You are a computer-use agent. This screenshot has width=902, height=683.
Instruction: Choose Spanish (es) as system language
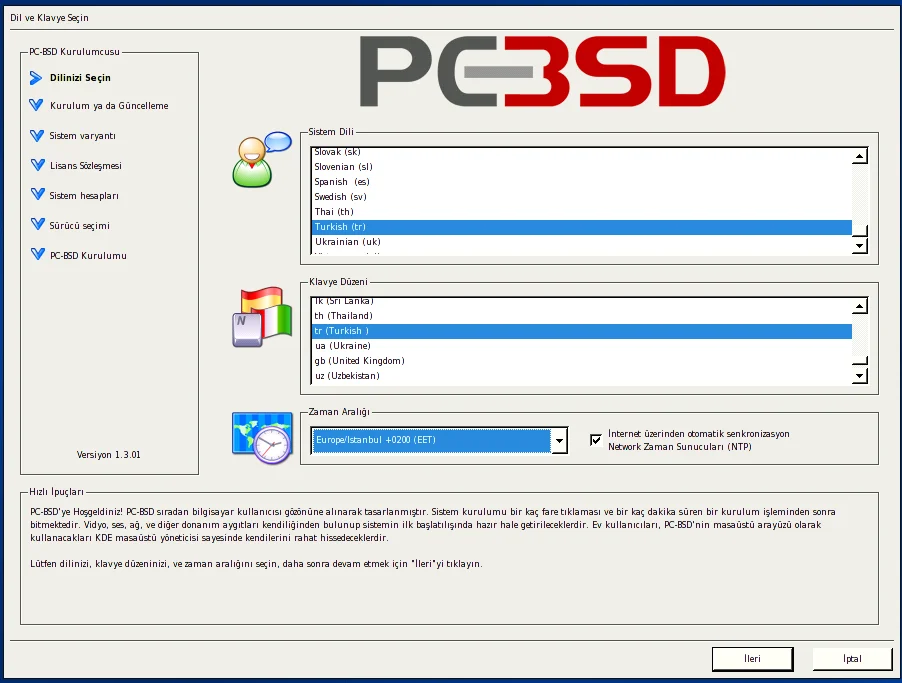tap(582, 182)
